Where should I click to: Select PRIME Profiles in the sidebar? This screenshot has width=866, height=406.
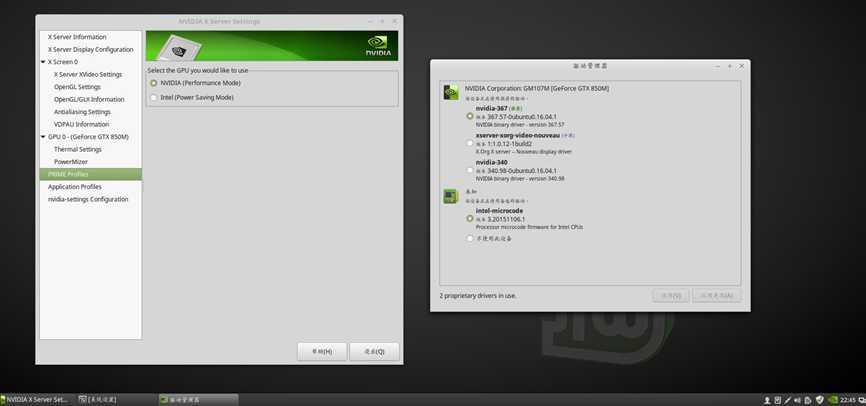(91, 174)
